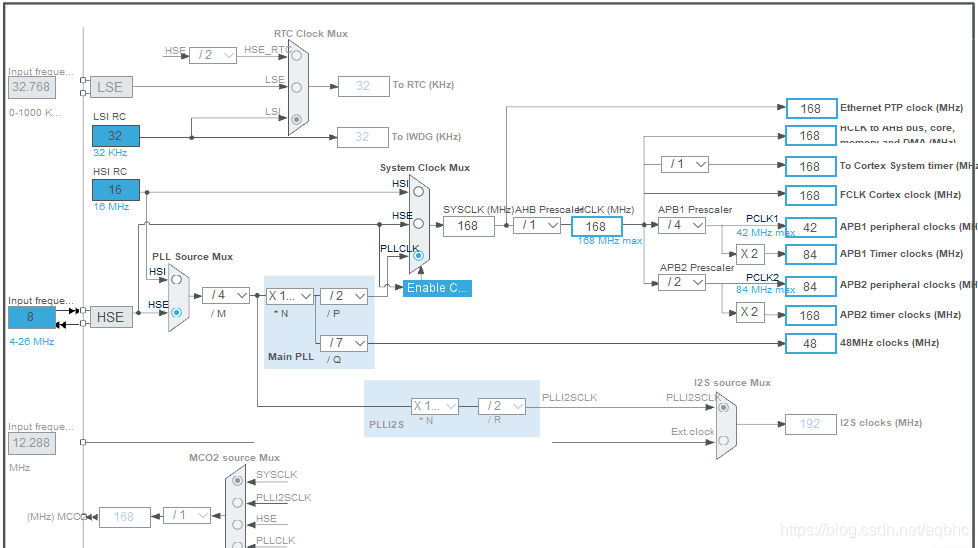Click the HCLK to AHB bus value 168
The height and width of the screenshot is (548, 978).
point(811,136)
